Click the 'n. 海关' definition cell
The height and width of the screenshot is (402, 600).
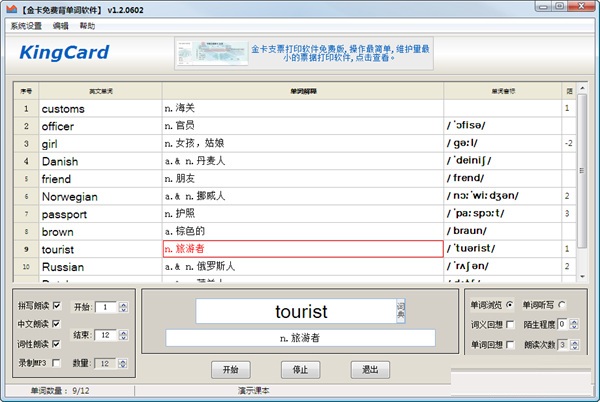tap(303, 109)
